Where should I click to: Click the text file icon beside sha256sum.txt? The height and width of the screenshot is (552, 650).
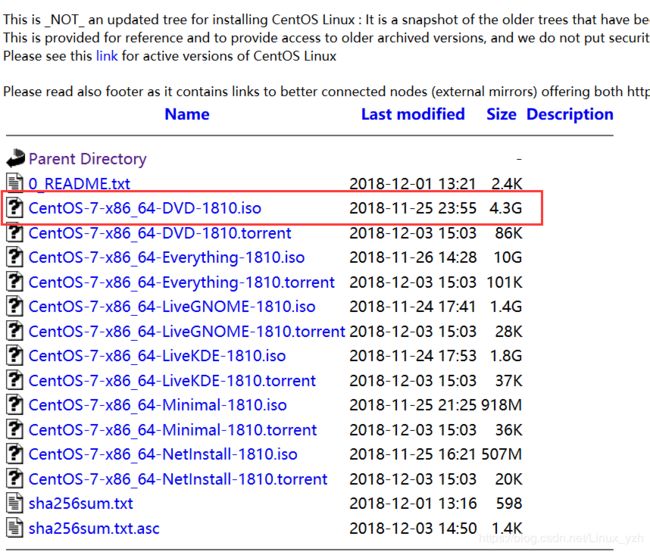click(x=15, y=504)
